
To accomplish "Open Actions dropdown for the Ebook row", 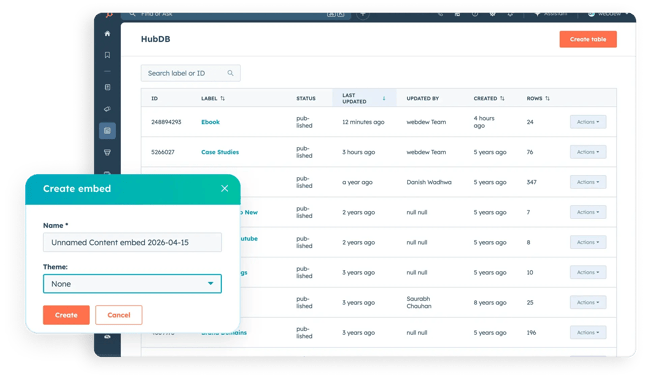I will [x=588, y=122].
